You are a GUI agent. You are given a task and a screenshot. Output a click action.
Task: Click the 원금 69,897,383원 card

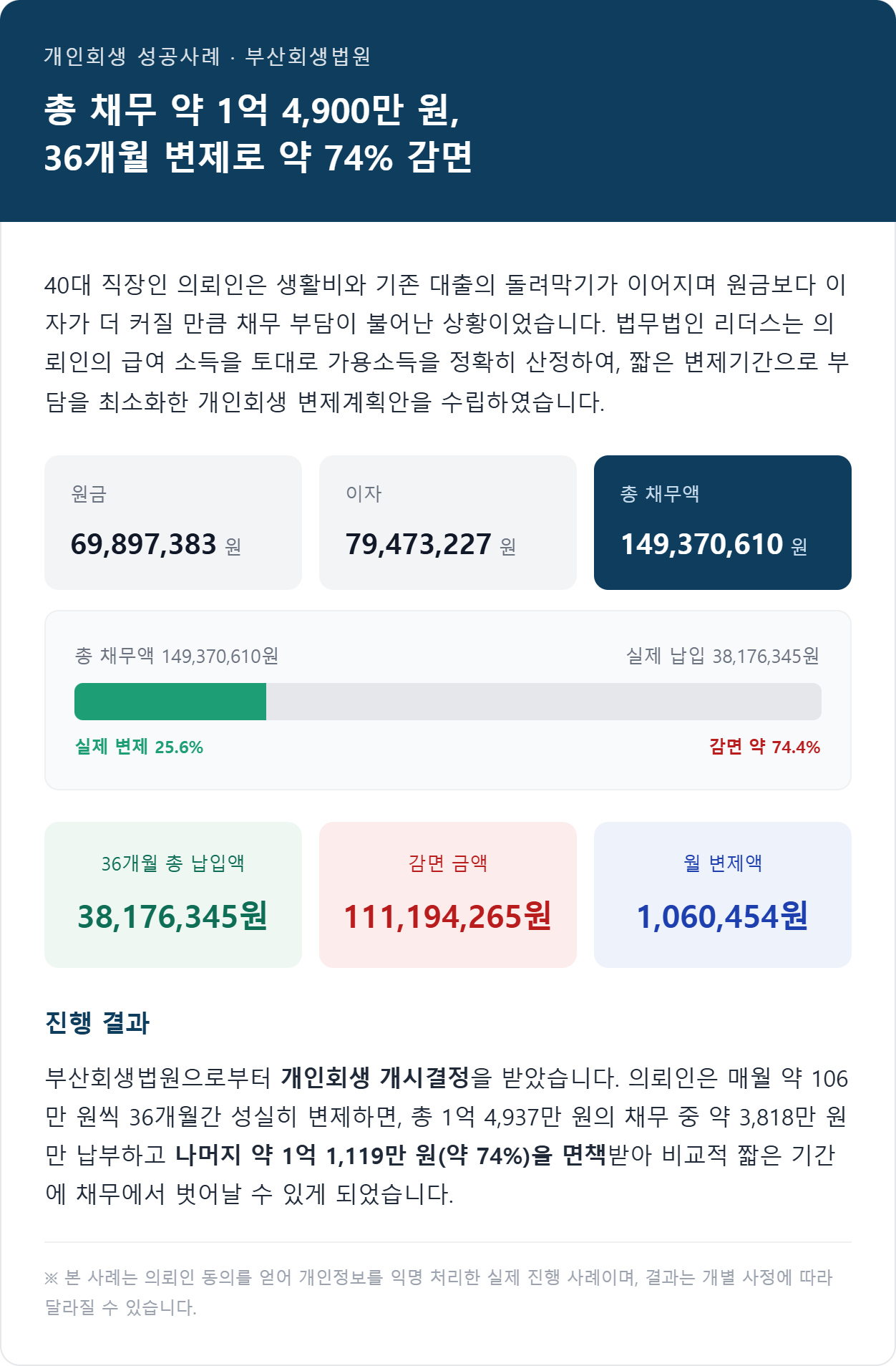pyautogui.click(x=173, y=523)
